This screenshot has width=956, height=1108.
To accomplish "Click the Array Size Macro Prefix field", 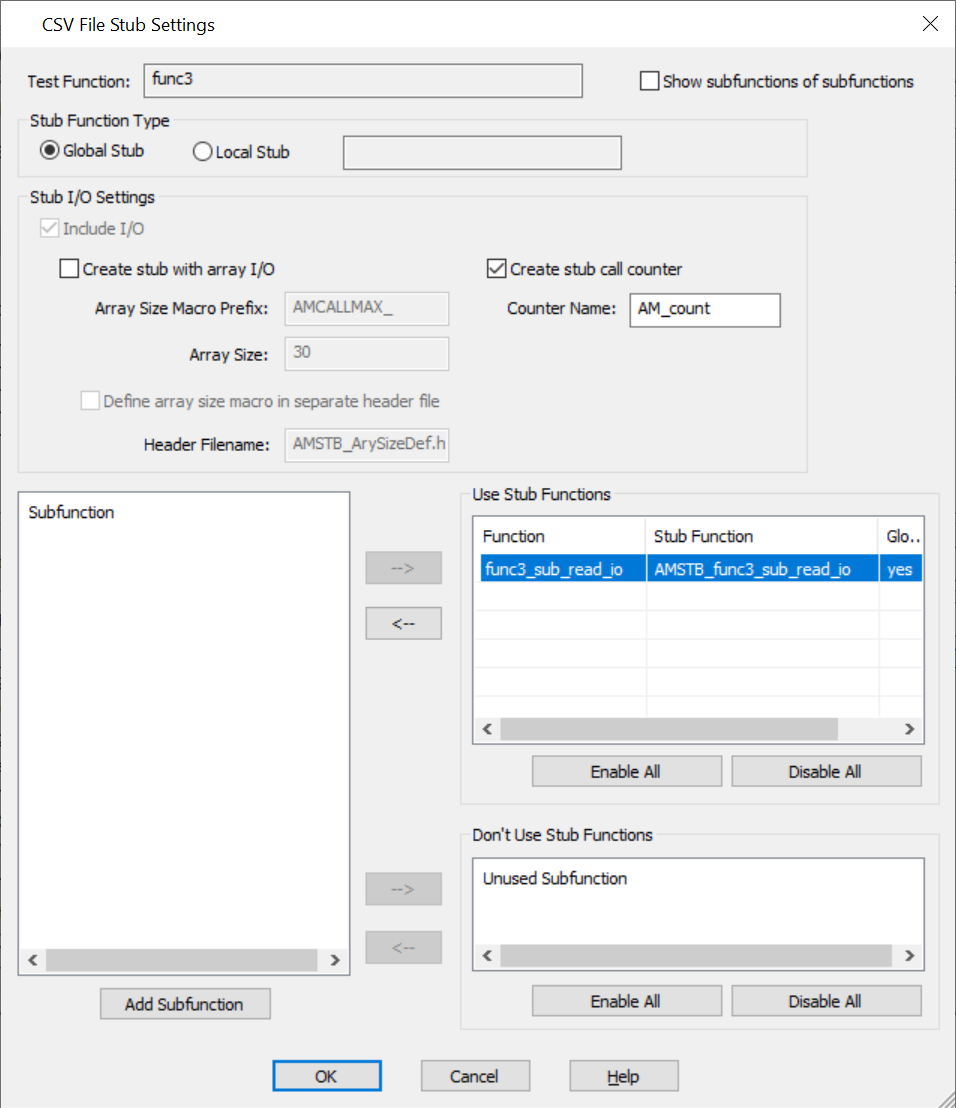I will tap(367, 309).
